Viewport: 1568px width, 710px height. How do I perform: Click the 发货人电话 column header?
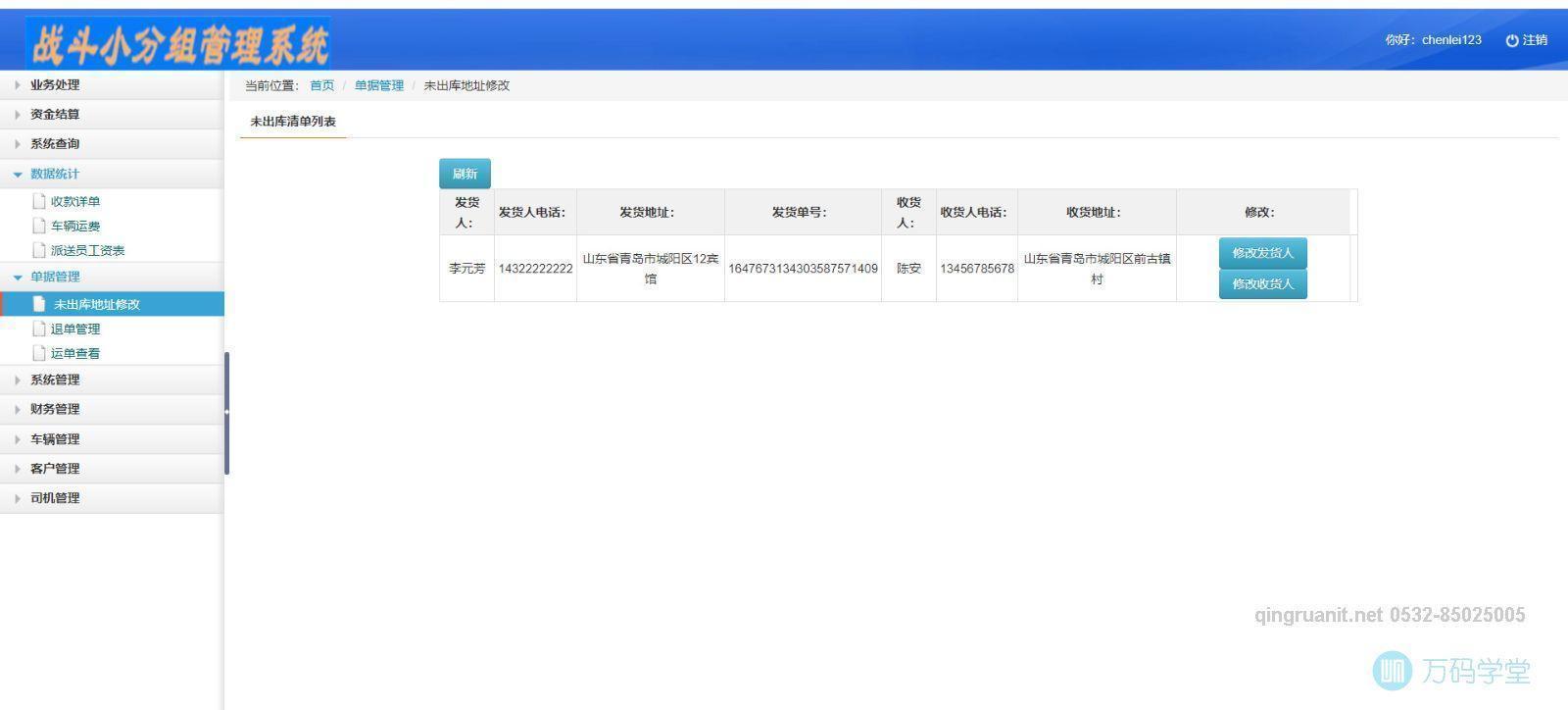(535, 212)
